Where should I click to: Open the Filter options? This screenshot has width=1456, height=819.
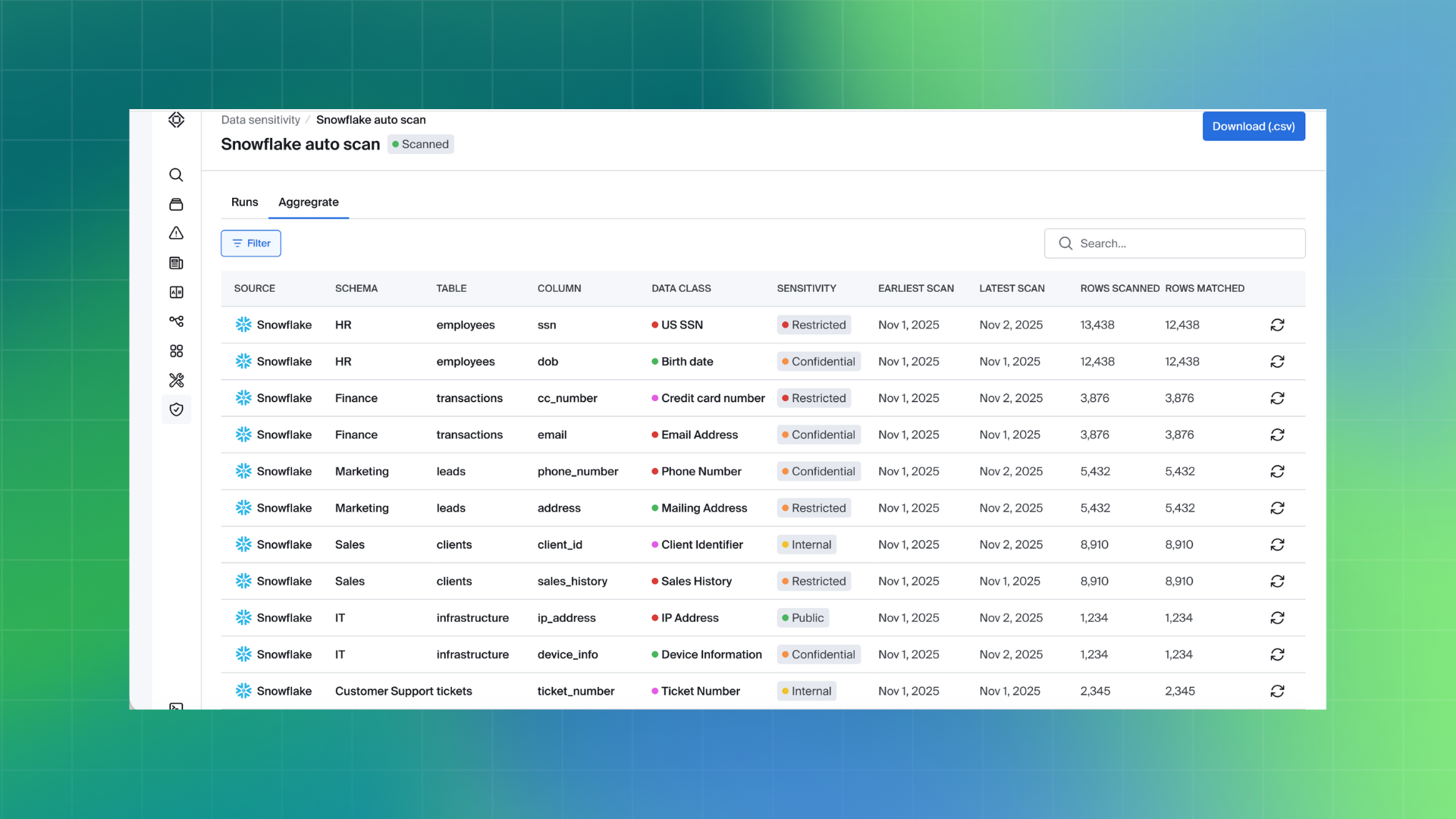251,243
